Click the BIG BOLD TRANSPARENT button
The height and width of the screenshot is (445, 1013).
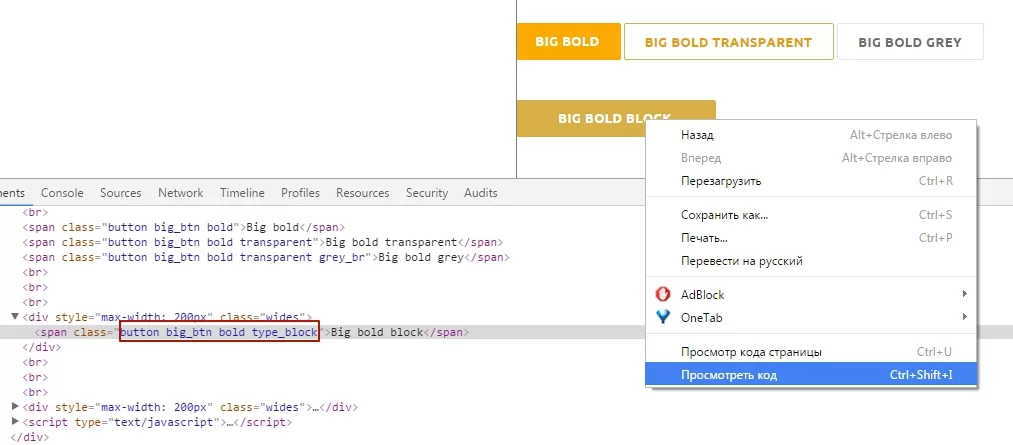(x=728, y=42)
